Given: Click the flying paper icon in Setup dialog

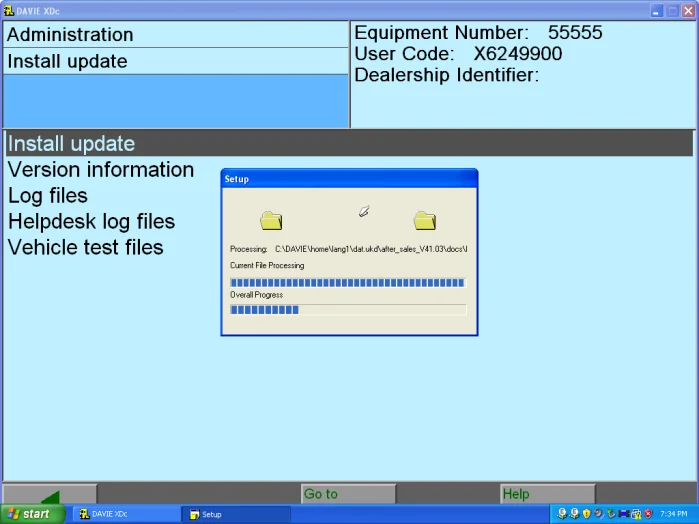Looking at the screenshot, I should click(x=364, y=211).
